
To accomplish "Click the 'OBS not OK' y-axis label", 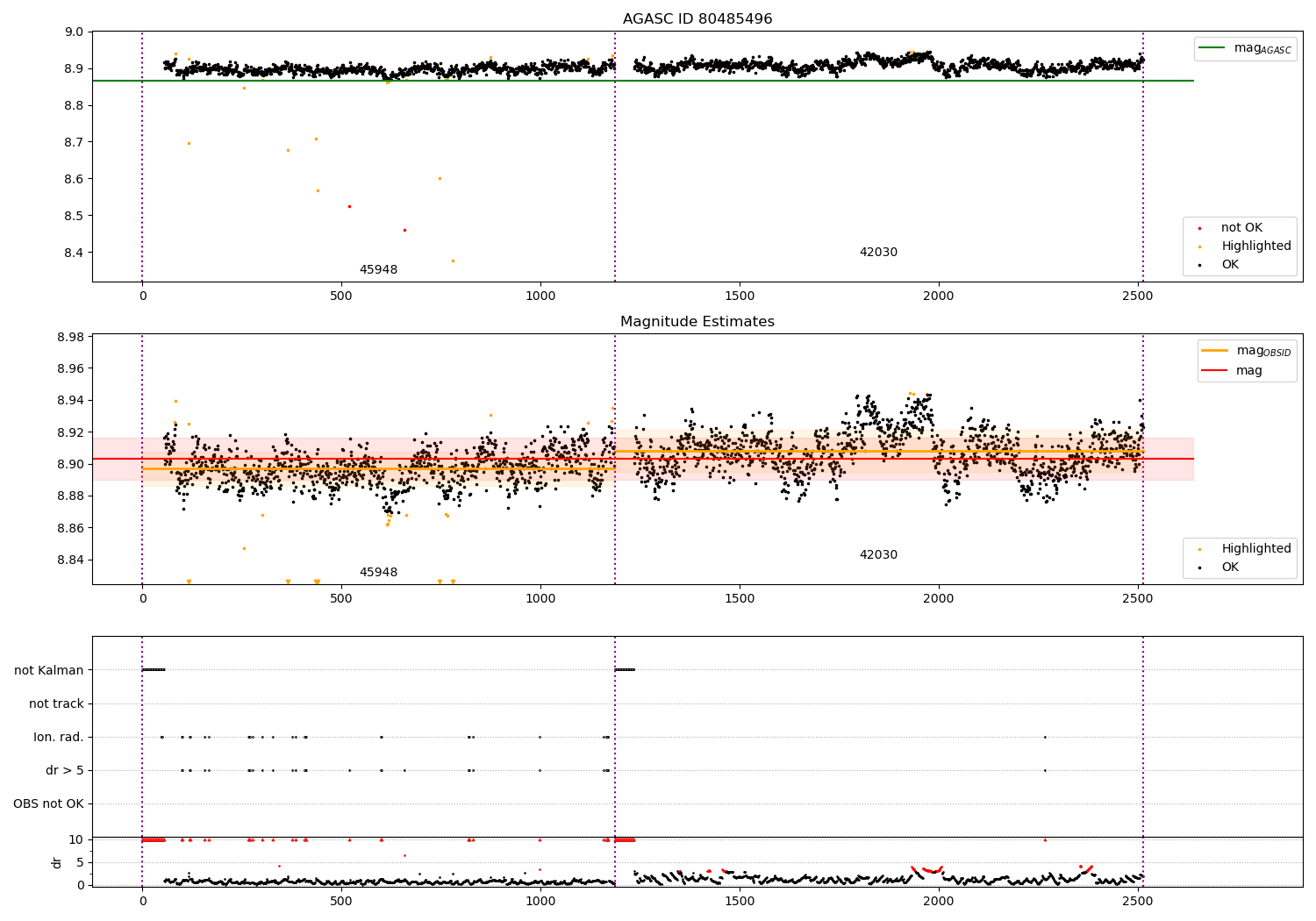I will click(x=48, y=803).
